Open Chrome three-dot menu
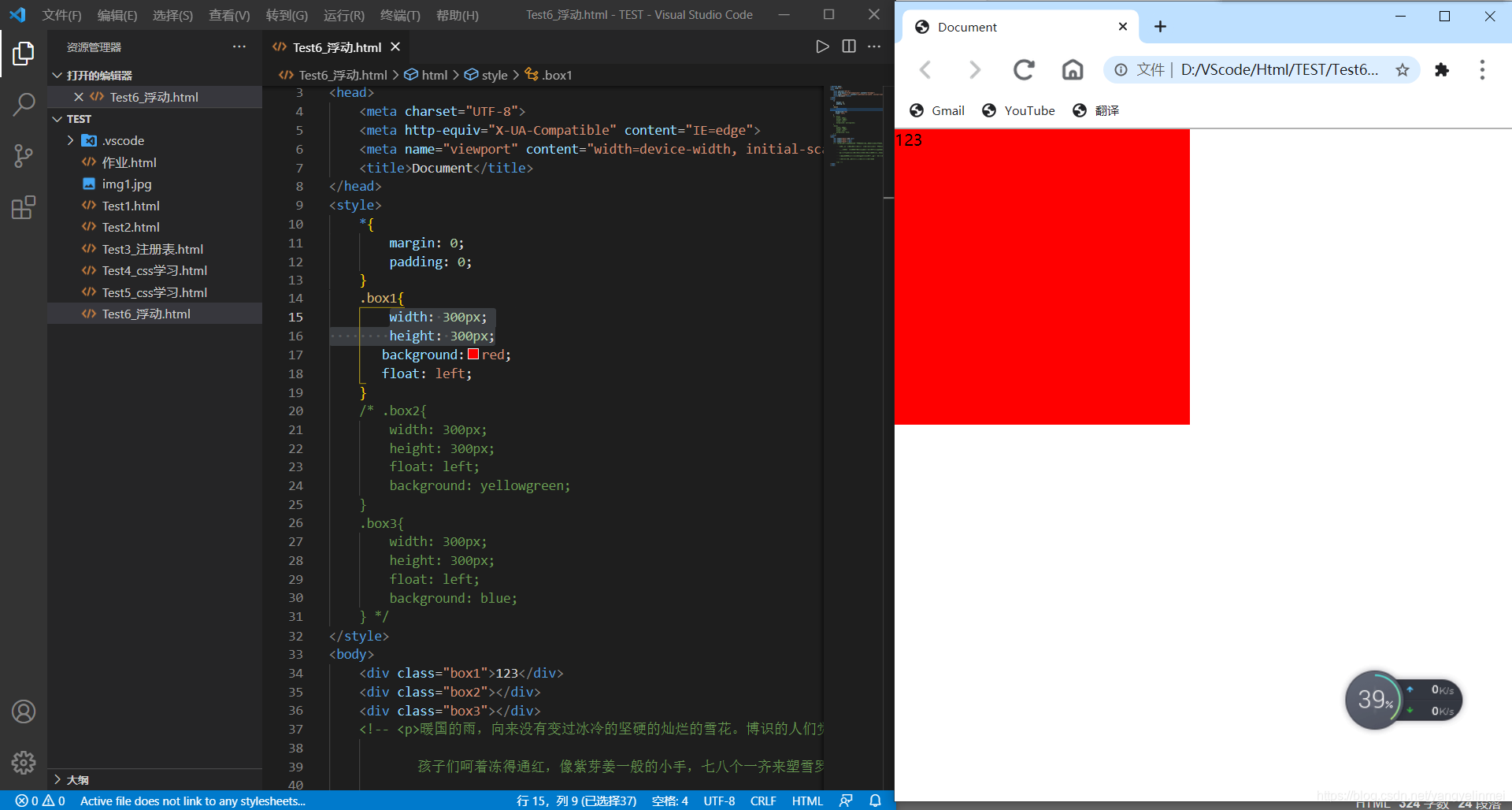 1482,69
